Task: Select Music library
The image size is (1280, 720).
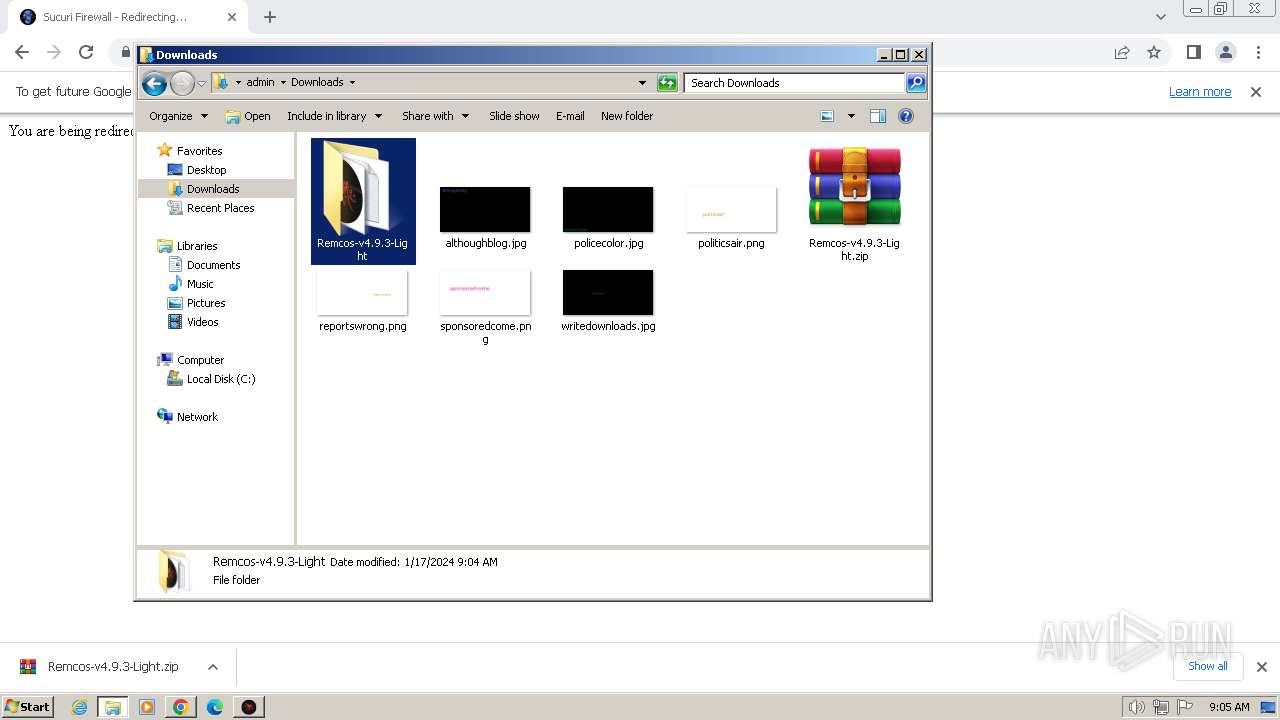Action: tap(200, 284)
